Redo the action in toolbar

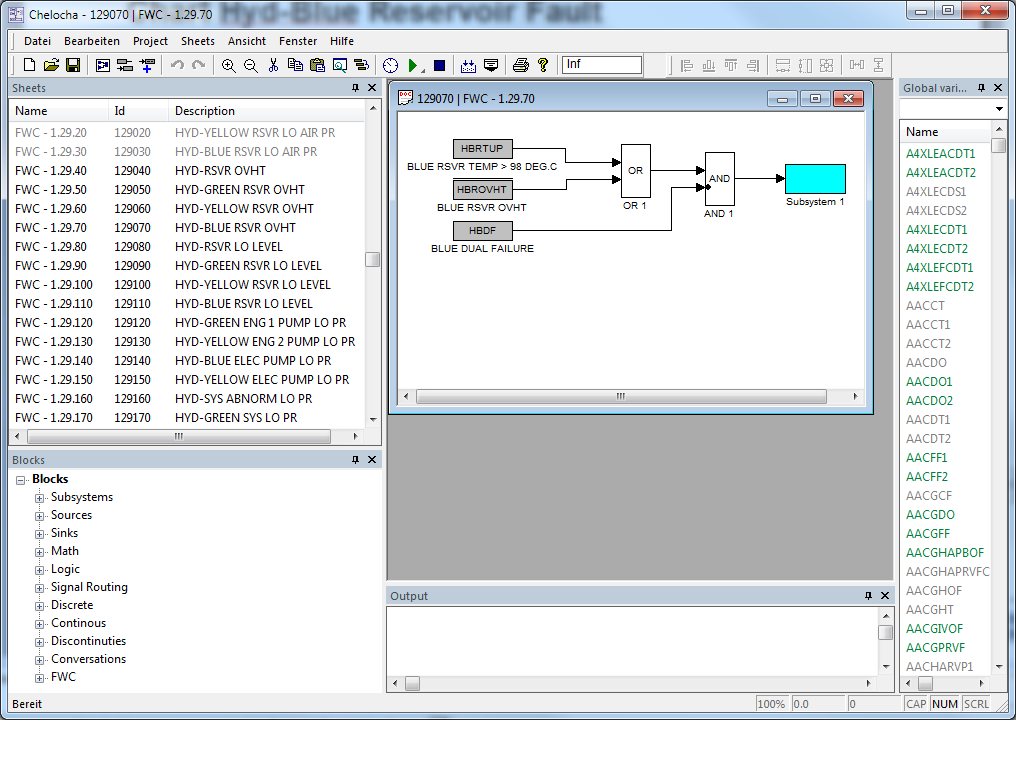199,65
